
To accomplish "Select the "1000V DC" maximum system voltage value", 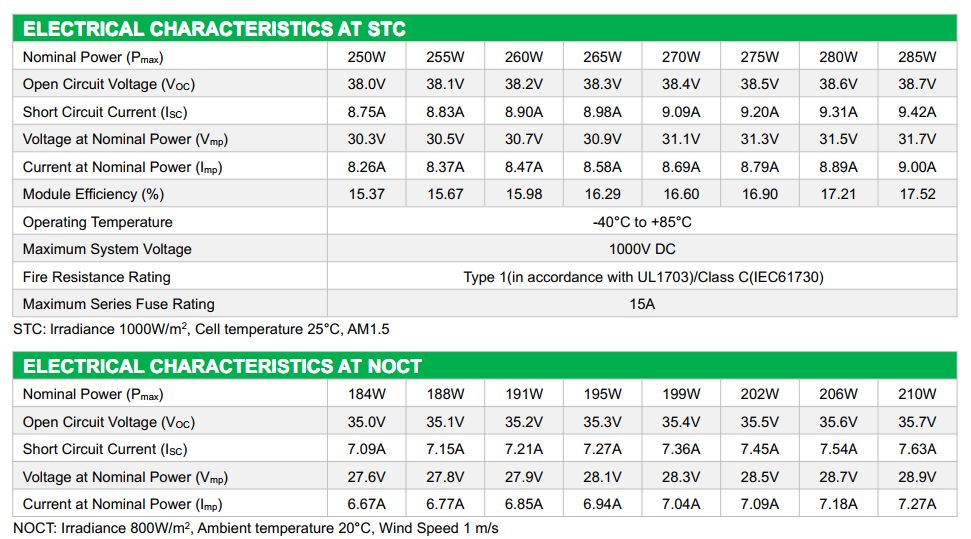I will pos(642,249).
